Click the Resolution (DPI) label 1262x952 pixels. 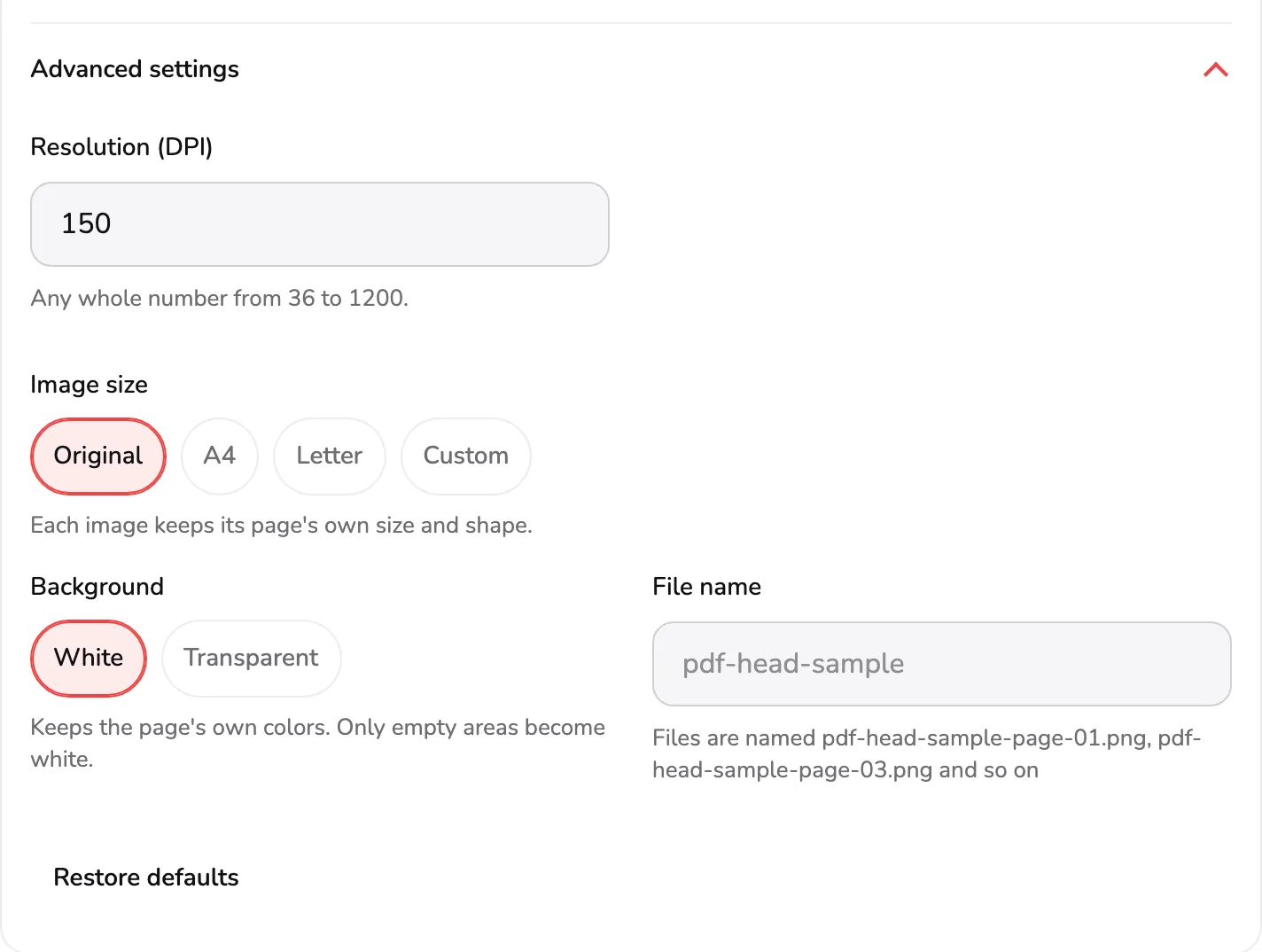[121, 147]
